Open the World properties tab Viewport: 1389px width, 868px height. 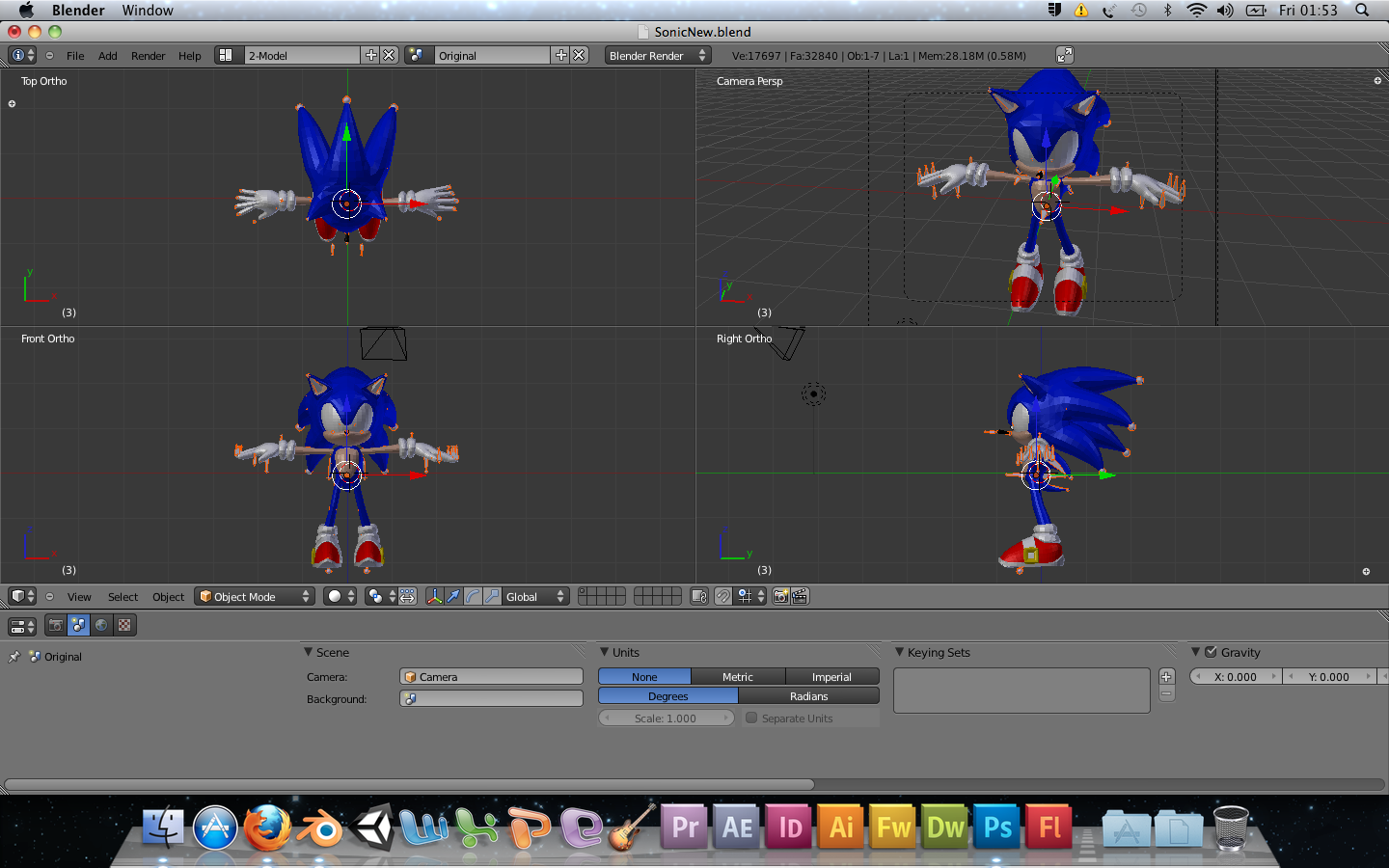(101, 625)
